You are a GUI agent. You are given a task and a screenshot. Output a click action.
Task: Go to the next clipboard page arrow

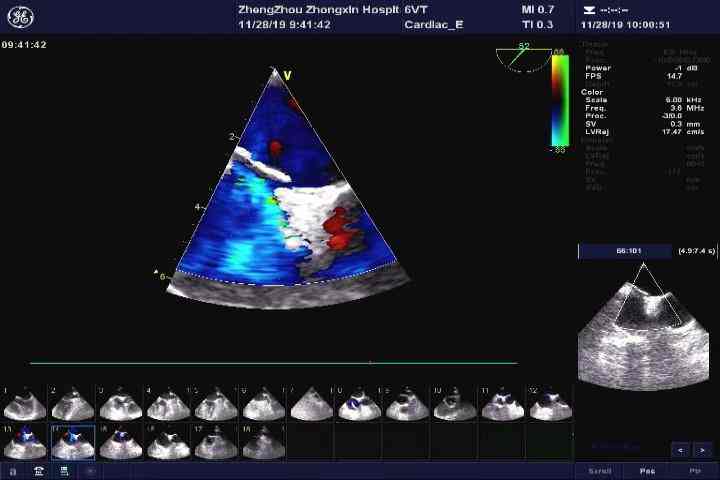pyautogui.click(x=703, y=449)
